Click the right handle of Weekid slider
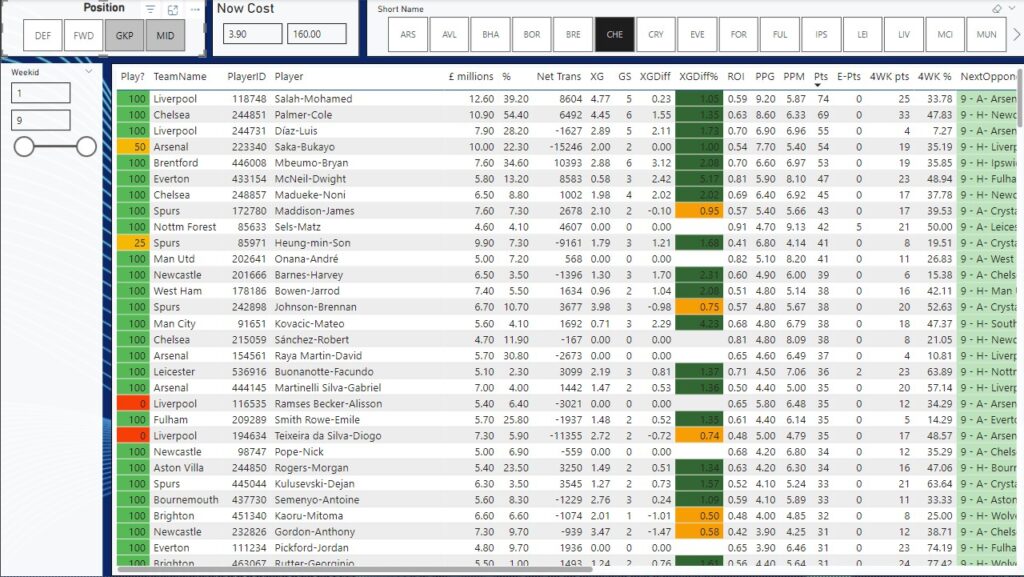 pyautogui.click(x=86, y=147)
